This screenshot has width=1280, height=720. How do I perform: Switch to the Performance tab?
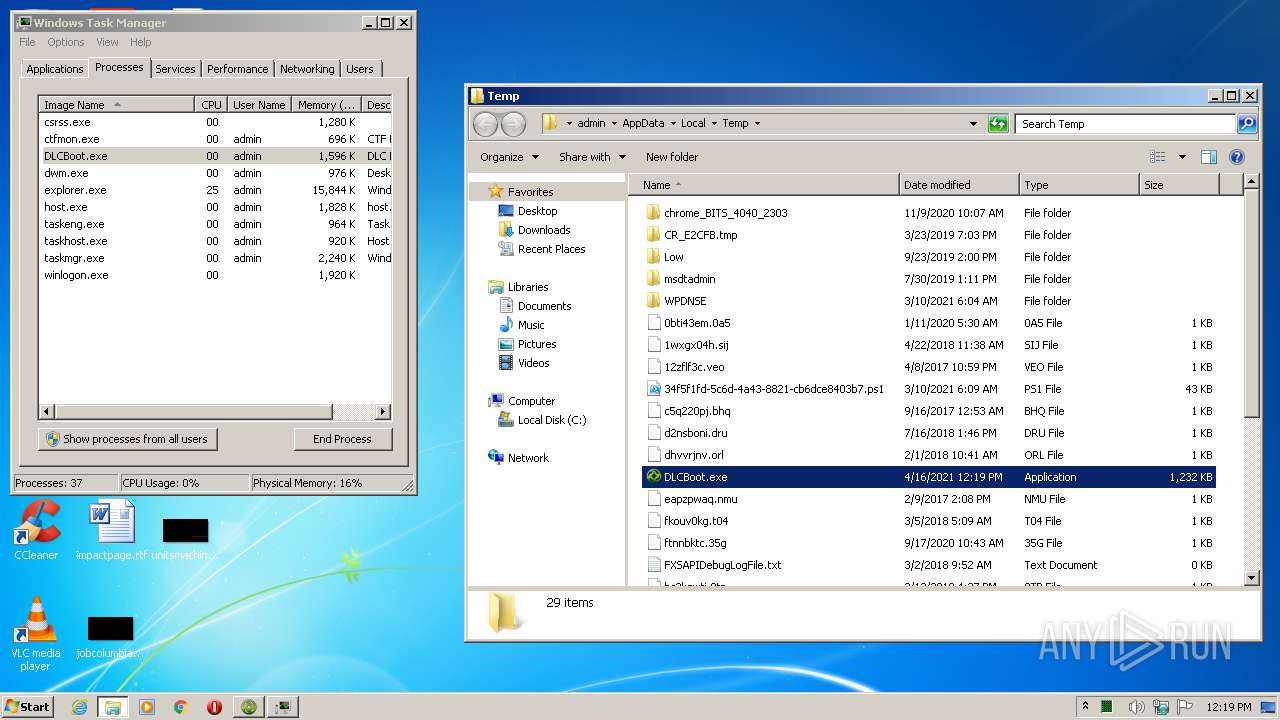point(237,69)
